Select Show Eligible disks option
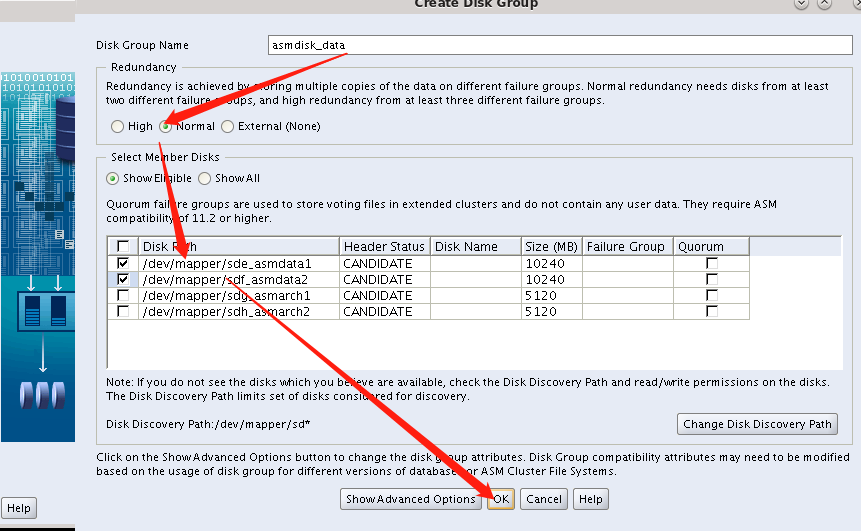 [113, 178]
